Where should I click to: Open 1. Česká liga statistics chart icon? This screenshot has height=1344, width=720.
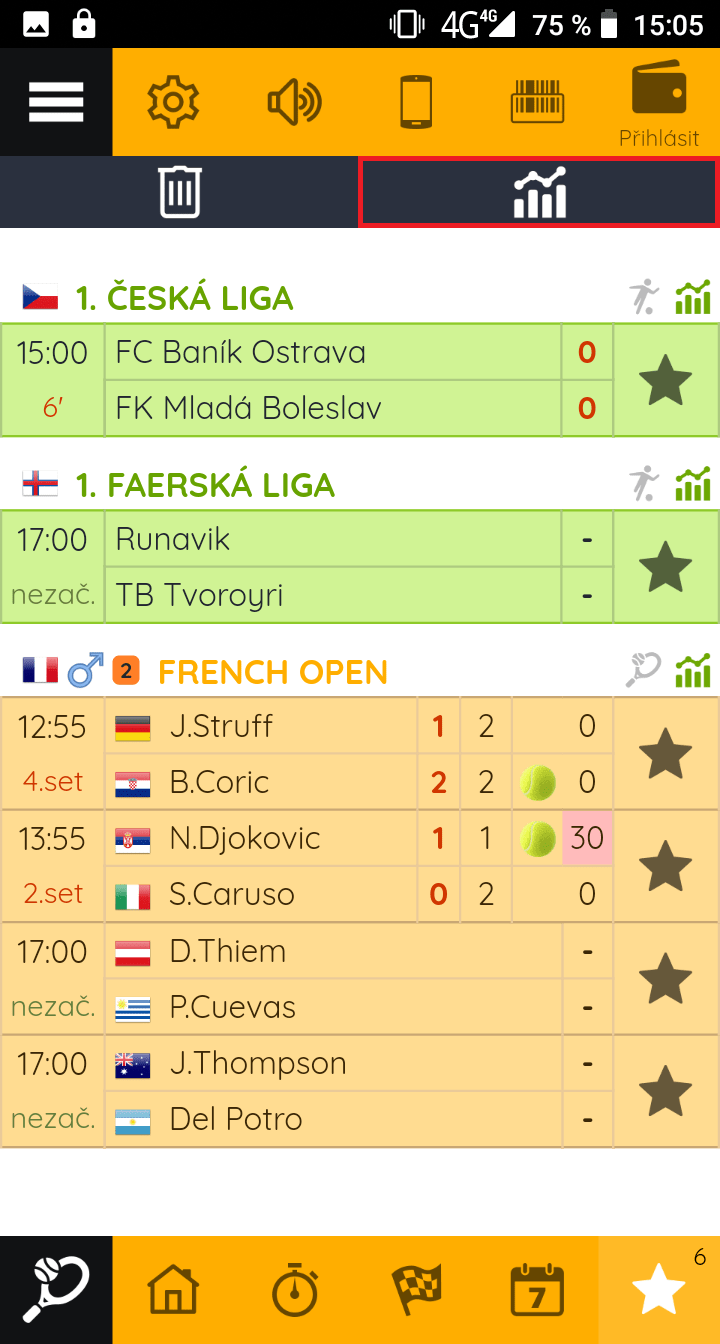point(693,298)
